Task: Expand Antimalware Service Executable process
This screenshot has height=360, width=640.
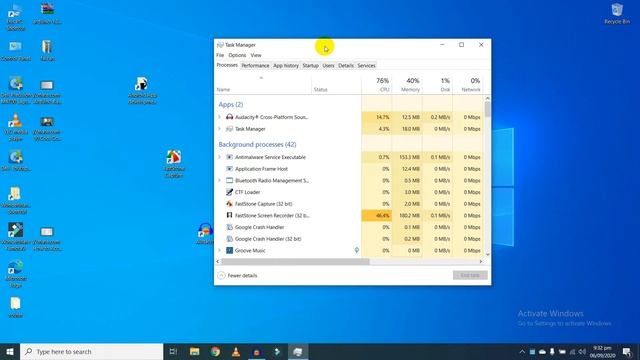Action: point(219,157)
